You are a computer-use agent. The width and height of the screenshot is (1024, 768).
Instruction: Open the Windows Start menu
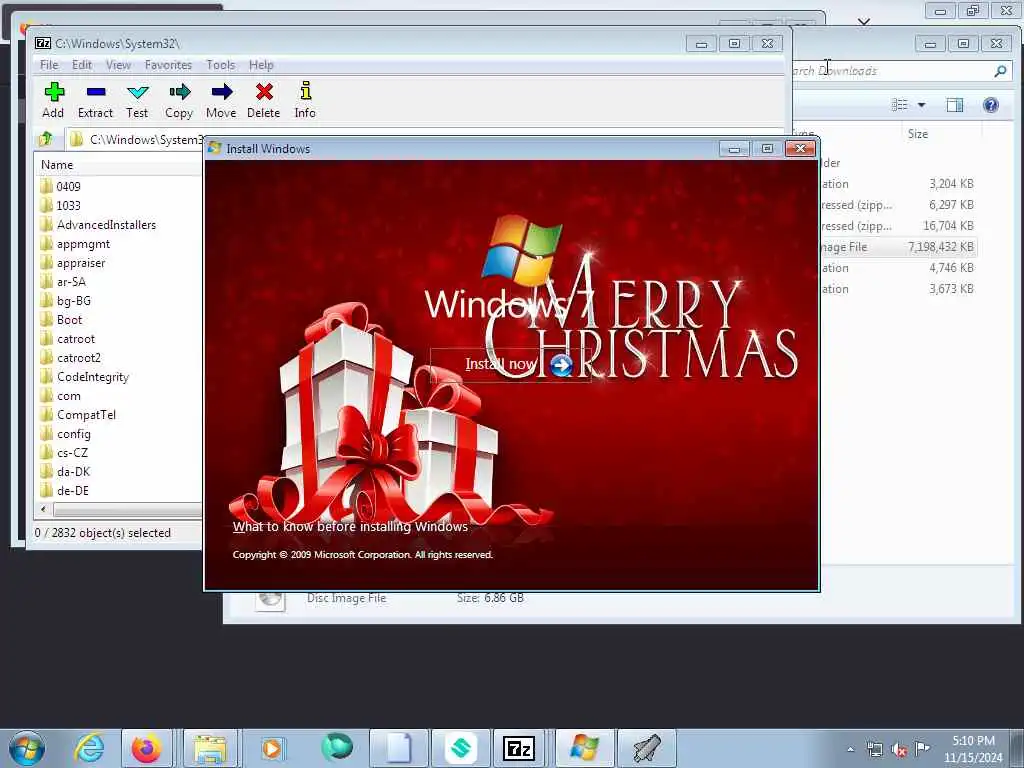tap(27, 748)
